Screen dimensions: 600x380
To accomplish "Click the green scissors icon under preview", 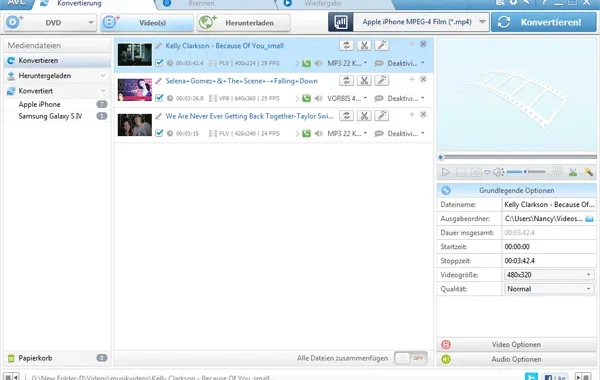I will (572, 172).
